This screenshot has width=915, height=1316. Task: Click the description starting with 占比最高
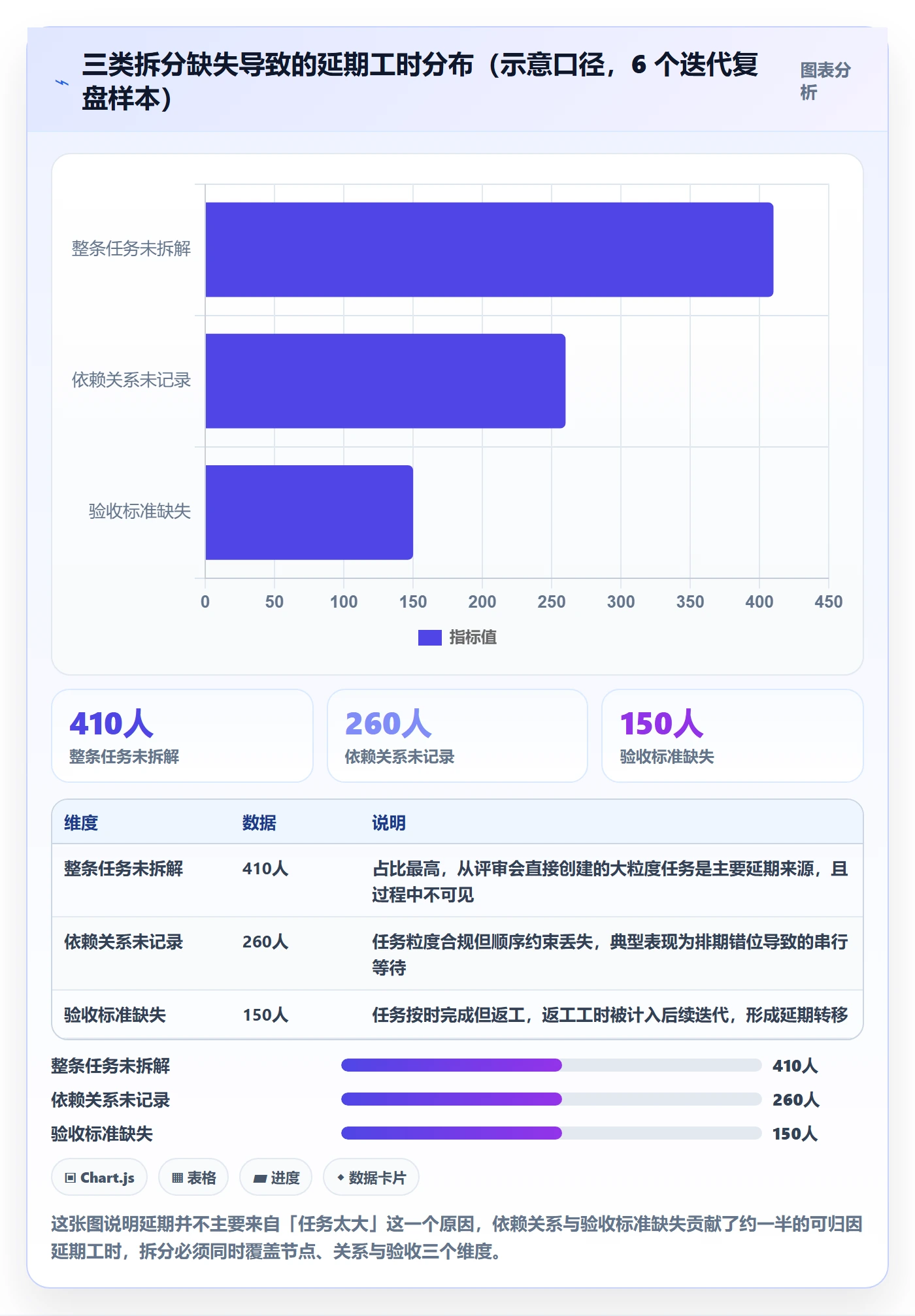[x=610, y=881]
